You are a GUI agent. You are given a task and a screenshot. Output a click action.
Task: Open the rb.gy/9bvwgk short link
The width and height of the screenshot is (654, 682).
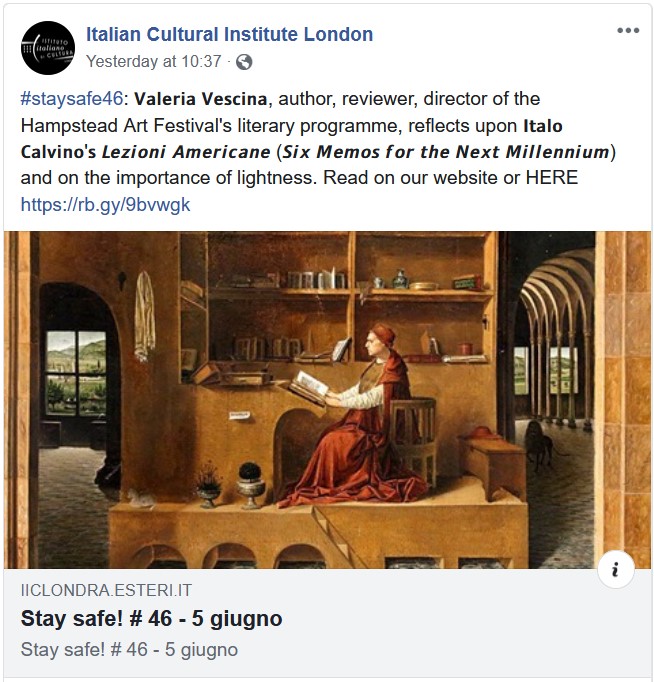pos(106,204)
